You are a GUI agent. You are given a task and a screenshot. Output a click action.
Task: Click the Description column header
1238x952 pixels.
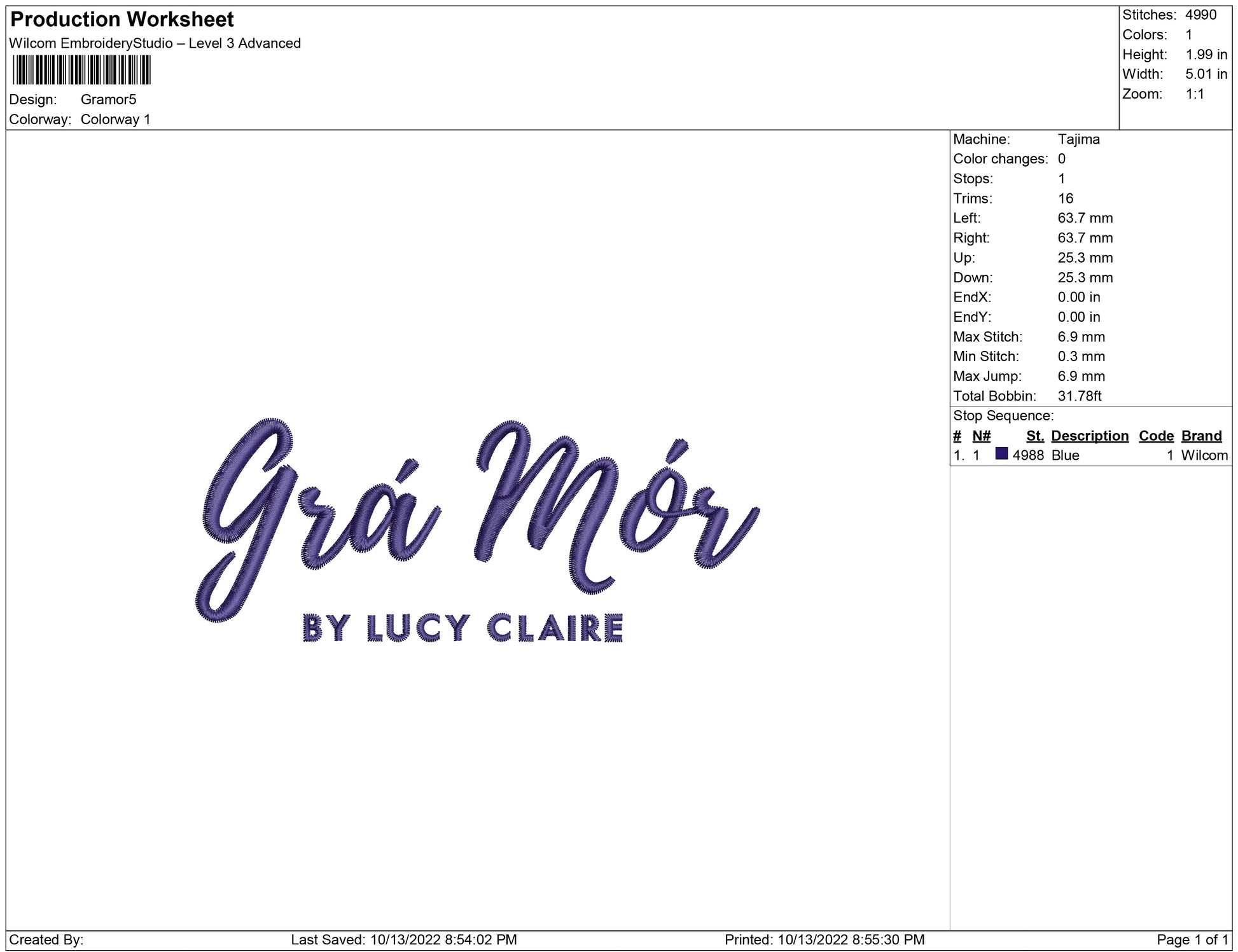click(1089, 436)
